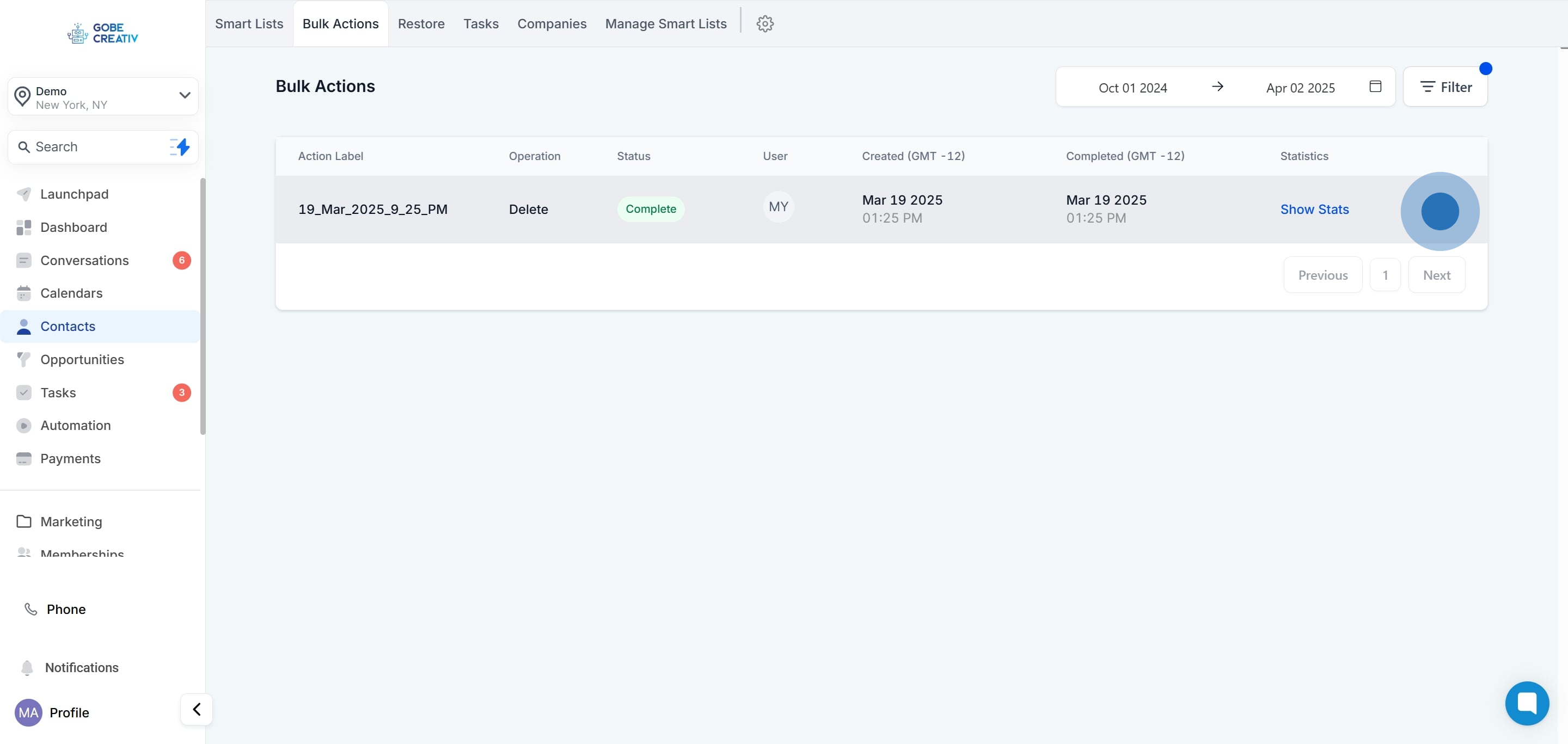Open the Manage Smart Lists tab
Viewport: 1568px width, 744px height.
[665, 24]
